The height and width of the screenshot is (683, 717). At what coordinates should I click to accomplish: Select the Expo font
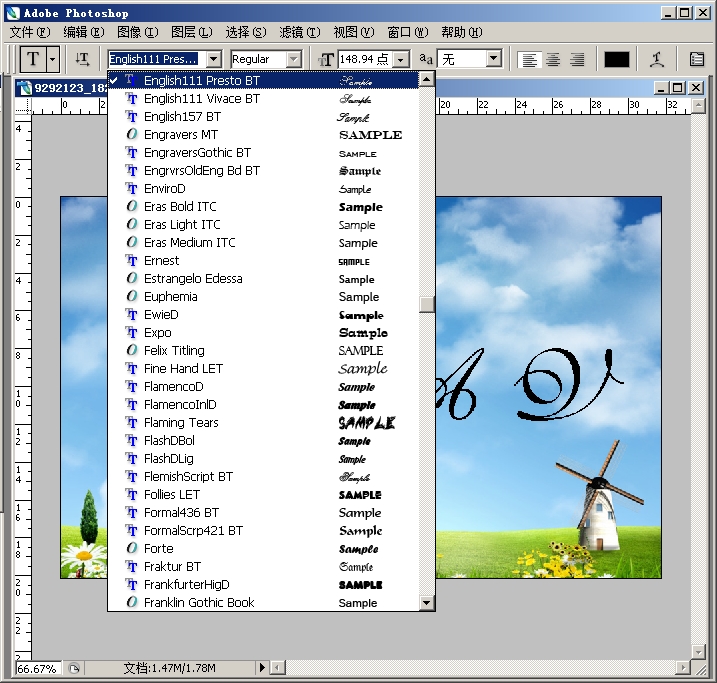tap(263, 333)
